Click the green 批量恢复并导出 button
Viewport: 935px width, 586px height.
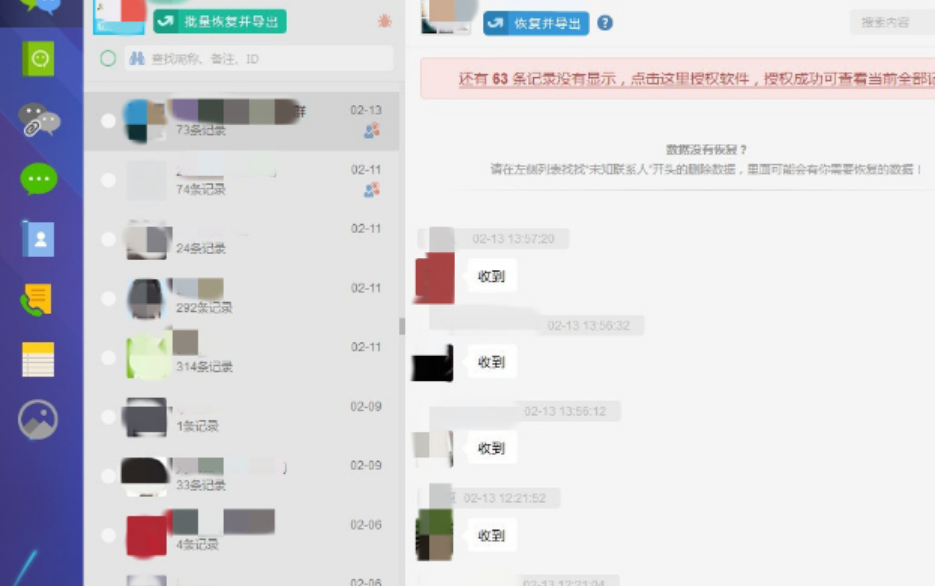coord(220,21)
